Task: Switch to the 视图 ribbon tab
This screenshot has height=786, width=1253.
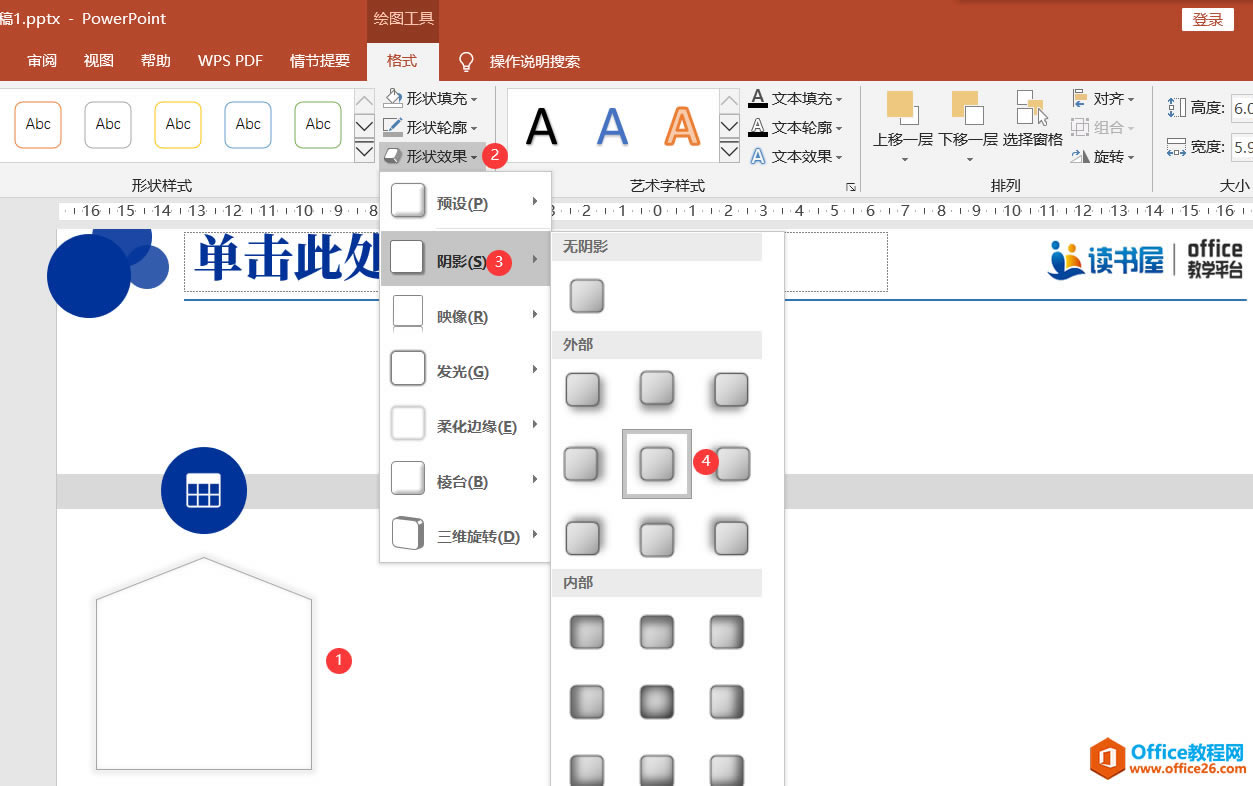Action: tap(97, 60)
